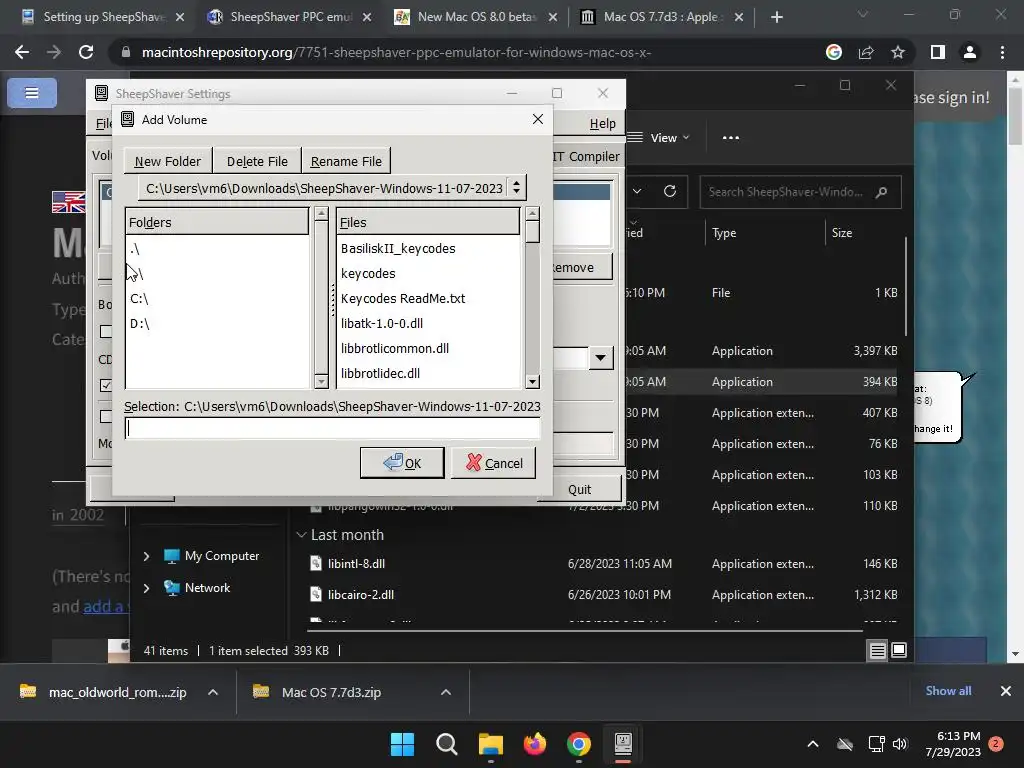Go back in Chrome
The width and height of the screenshot is (1024, 768).
pyautogui.click(x=22, y=52)
